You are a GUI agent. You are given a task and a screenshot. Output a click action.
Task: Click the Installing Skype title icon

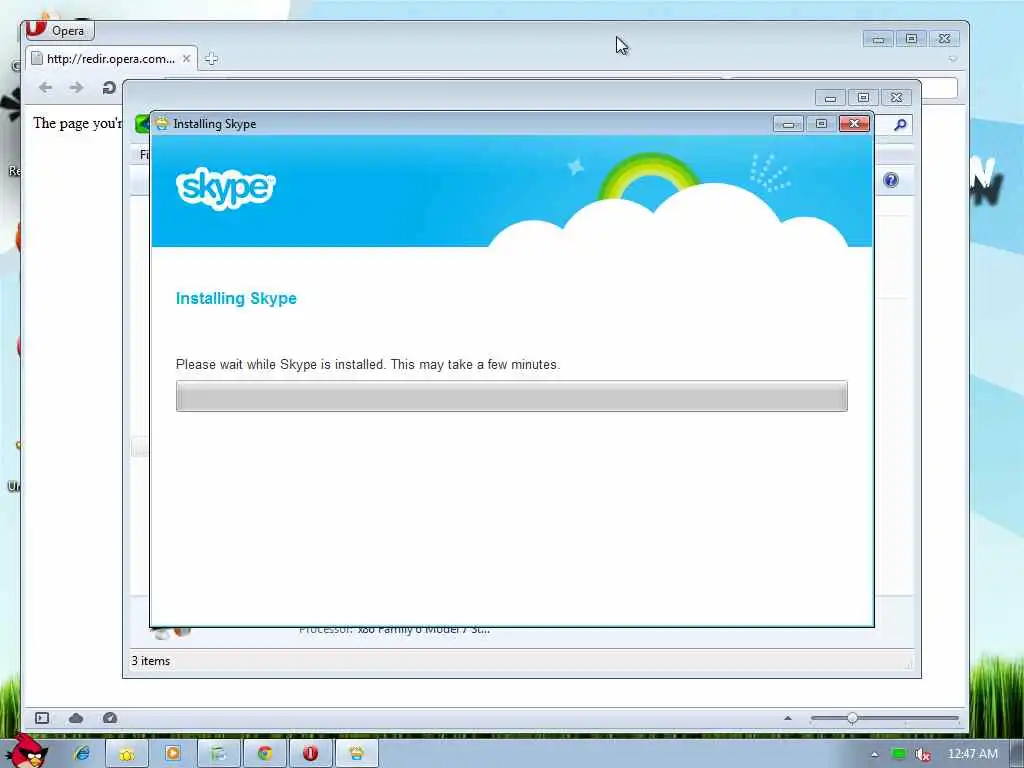(161, 123)
